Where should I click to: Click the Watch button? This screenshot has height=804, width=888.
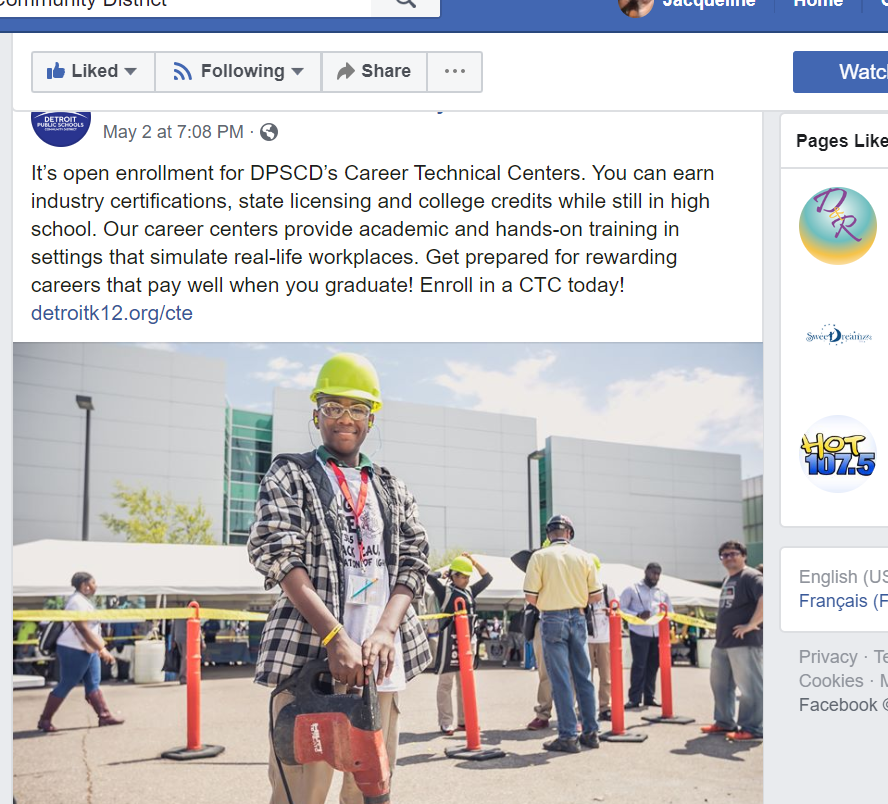(x=840, y=72)
